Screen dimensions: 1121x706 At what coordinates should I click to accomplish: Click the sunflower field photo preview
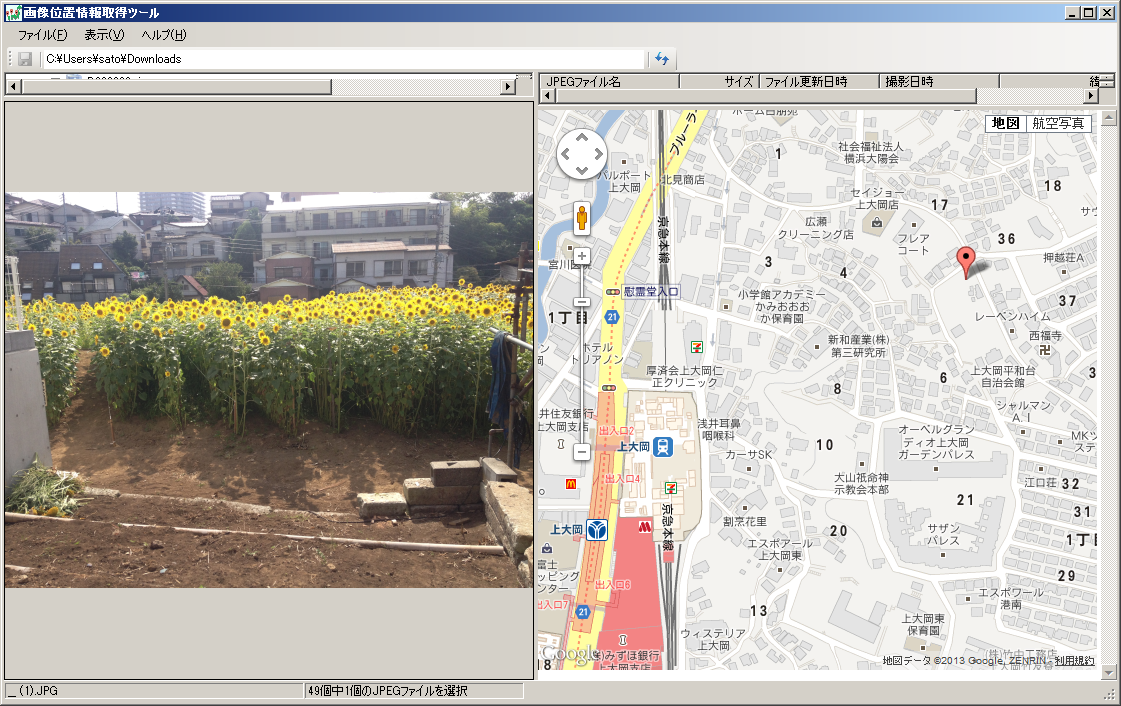click(268, 389)
